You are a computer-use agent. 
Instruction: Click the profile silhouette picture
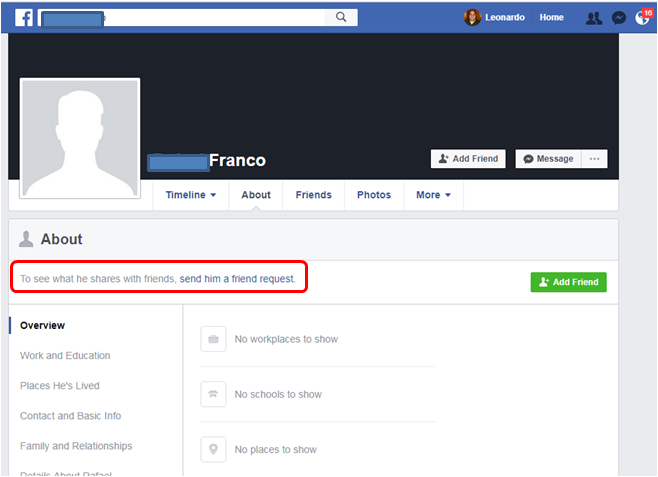click(x=80, y=138)
